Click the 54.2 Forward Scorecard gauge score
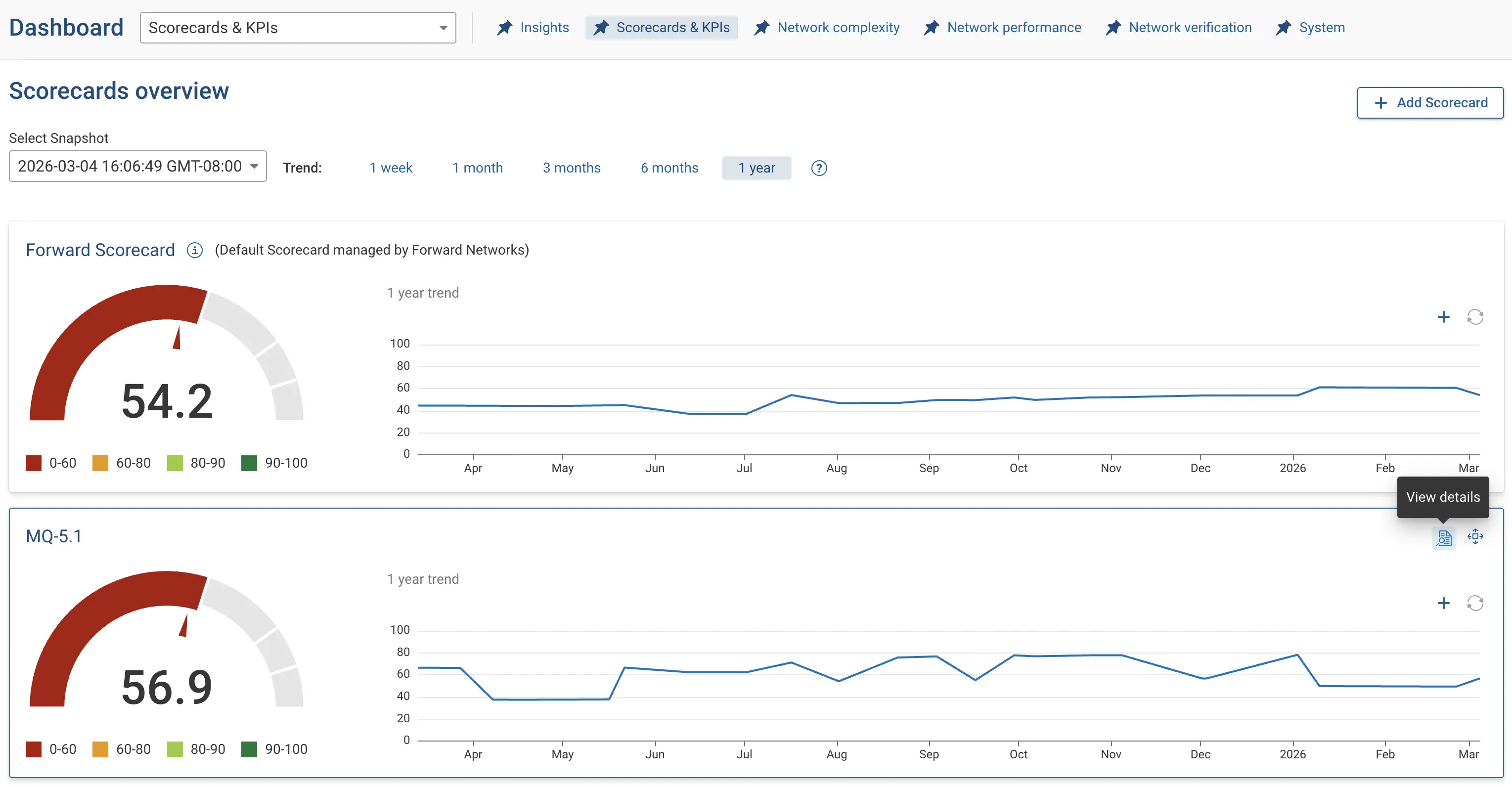 pos(167,401)
